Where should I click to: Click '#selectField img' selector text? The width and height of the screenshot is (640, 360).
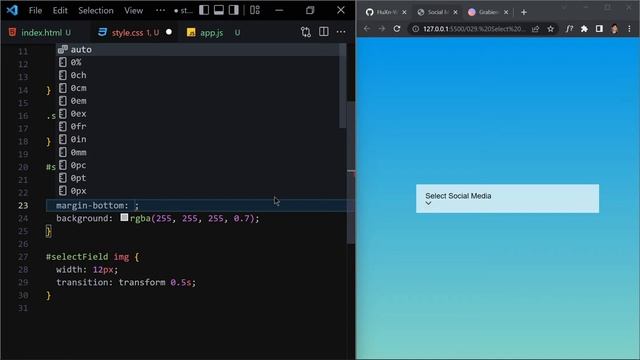[x=87, y=257]
